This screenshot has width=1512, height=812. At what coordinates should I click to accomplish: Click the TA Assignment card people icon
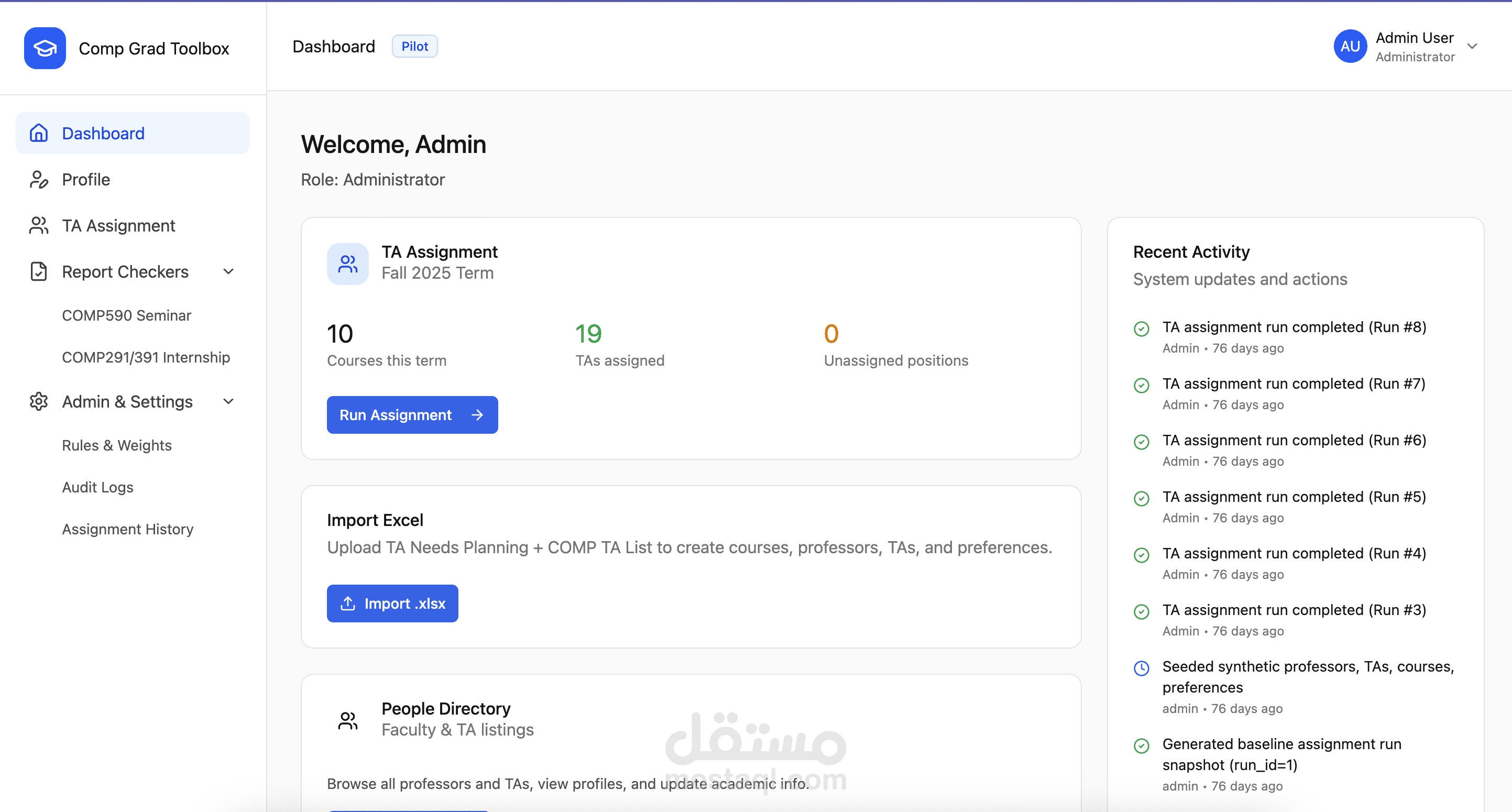(347, 264)
